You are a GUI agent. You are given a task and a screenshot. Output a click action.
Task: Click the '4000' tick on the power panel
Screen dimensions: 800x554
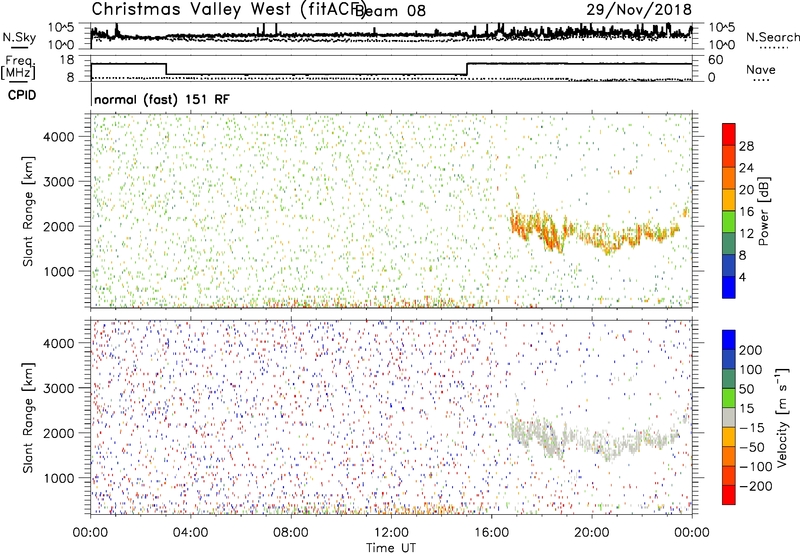point(59,137)
